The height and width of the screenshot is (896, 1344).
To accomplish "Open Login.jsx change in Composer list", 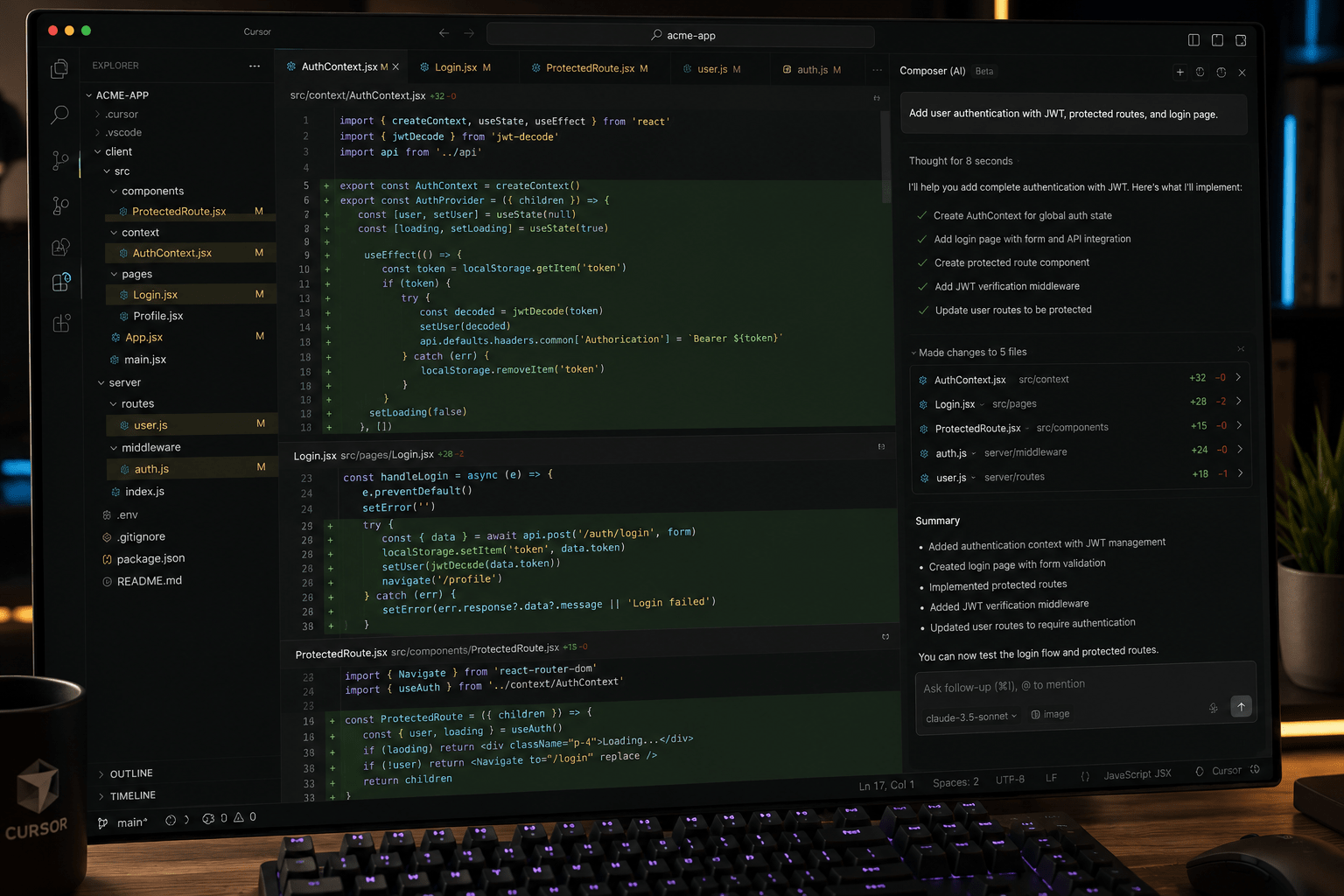I will (x=1081, y=403).
